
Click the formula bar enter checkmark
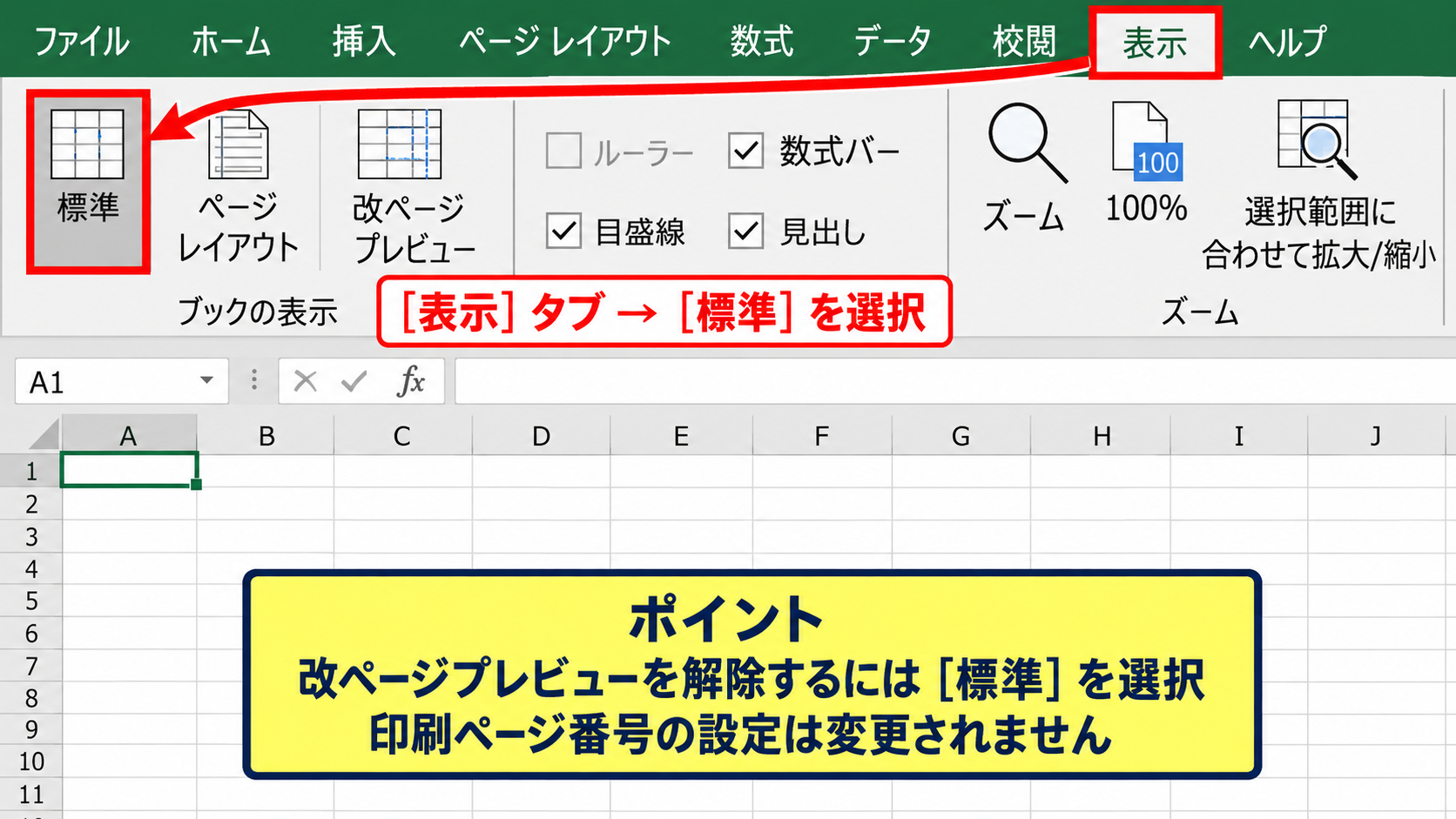(x=354, y=381)
